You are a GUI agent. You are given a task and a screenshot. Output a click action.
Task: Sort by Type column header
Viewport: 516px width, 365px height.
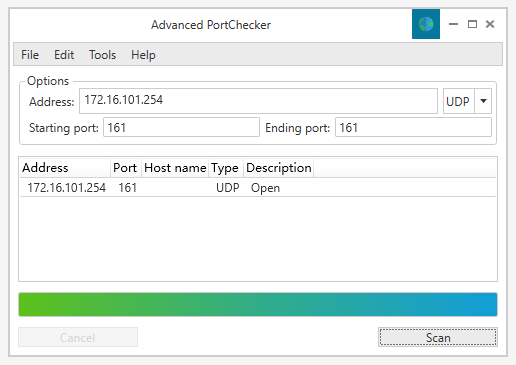click(x=226, y=168)
